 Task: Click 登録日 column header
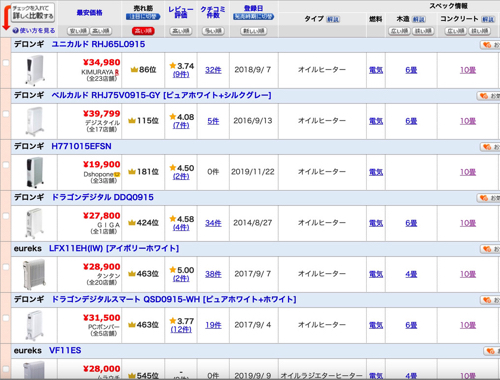pyautogui.click(x=254, y=8)
